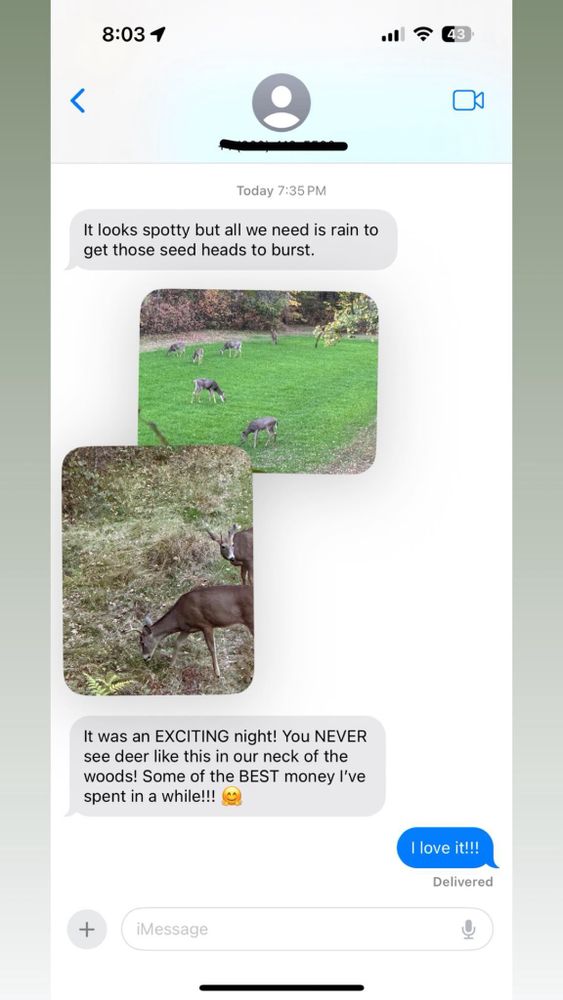Tap the Delivered status label
Screen dimensions: 563x1000
tap(463, 881)
